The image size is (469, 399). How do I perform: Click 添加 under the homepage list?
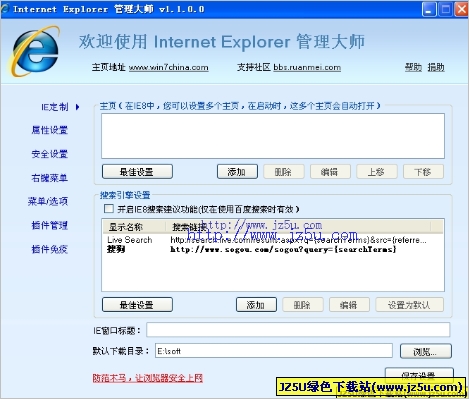pyautogui.click(x=237, y=172)
